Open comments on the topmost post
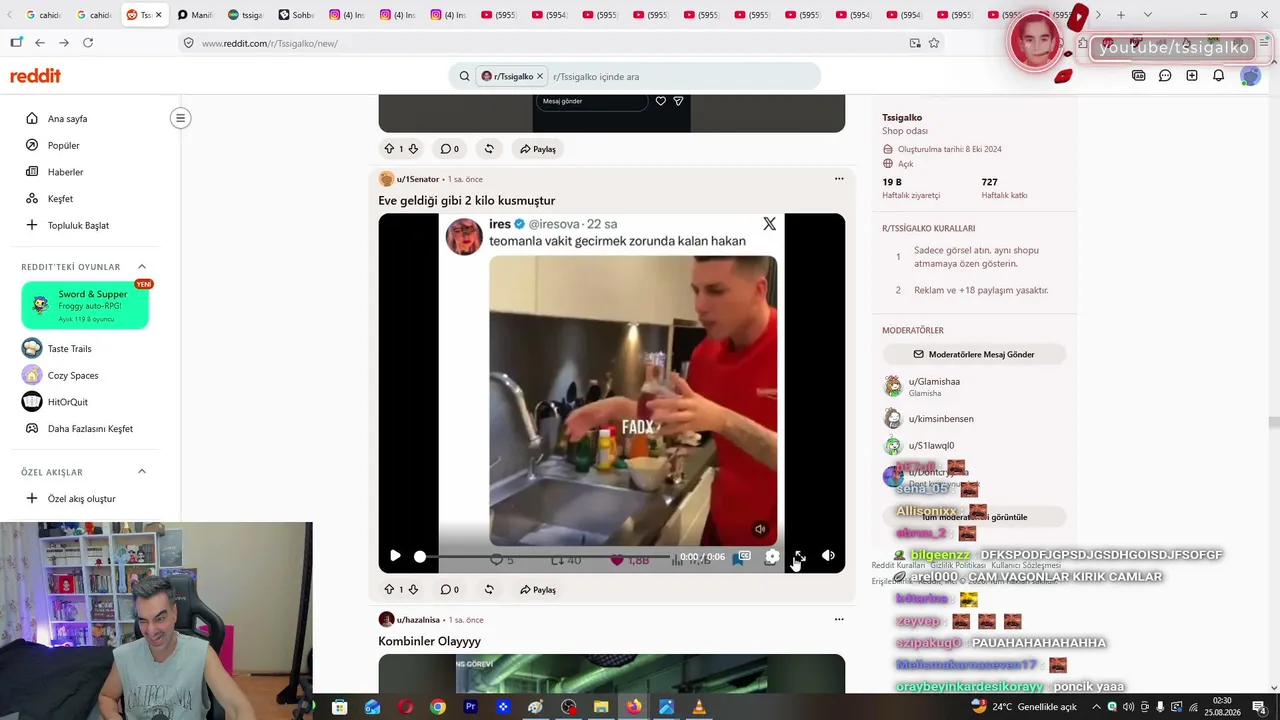The height and width of the screenshot is (720, 1280). (x=450, y=149)
